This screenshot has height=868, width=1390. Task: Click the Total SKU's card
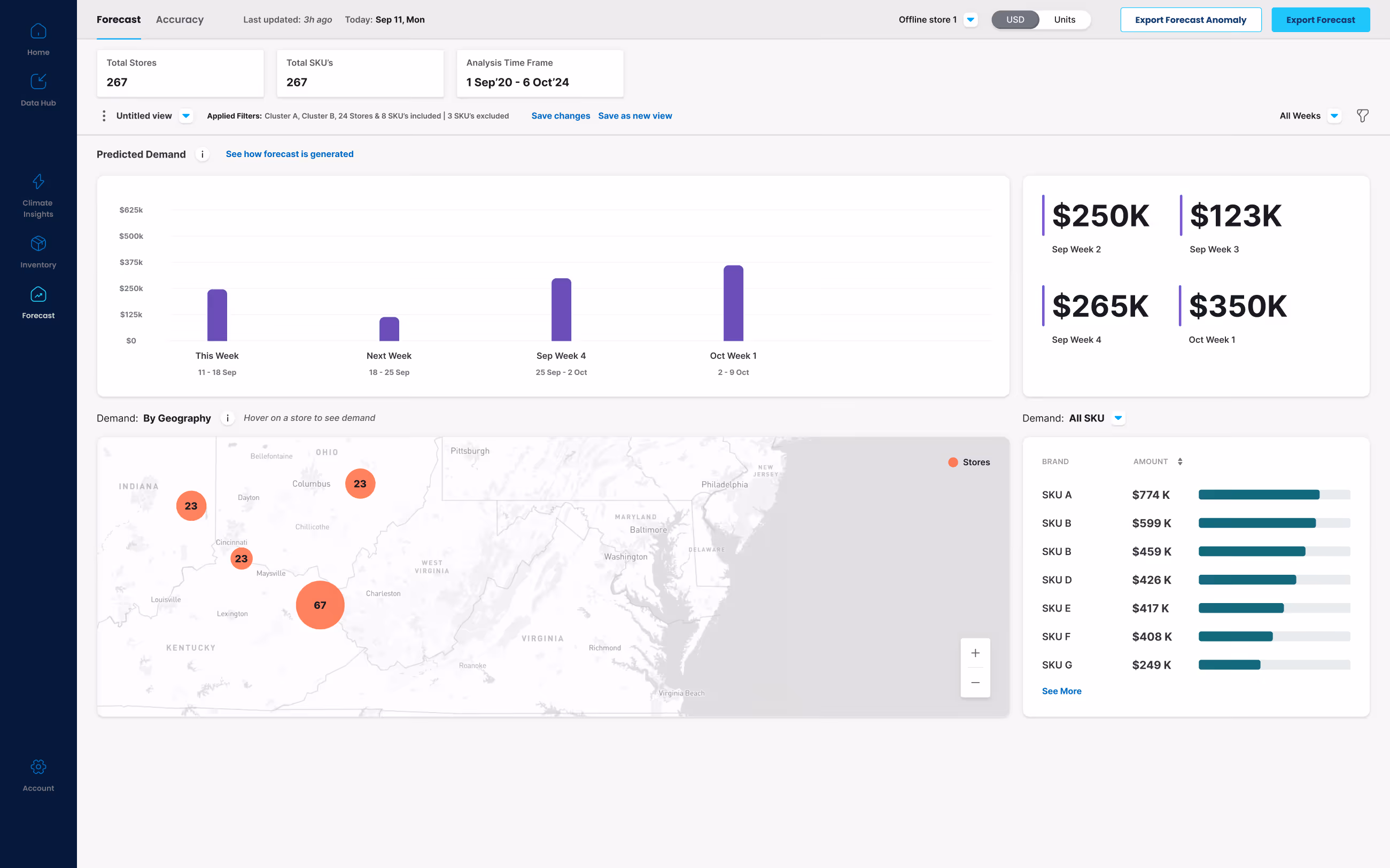pos(360,74)
